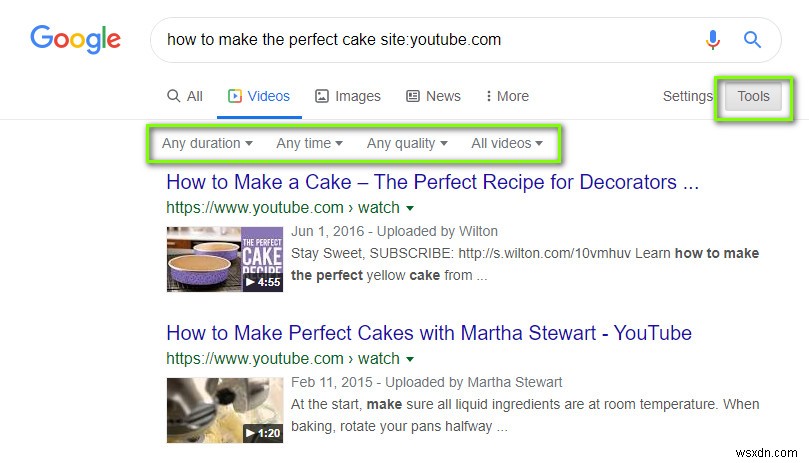Click the blue search magnifier icon

pyautogui.click(x=752, y=40)
